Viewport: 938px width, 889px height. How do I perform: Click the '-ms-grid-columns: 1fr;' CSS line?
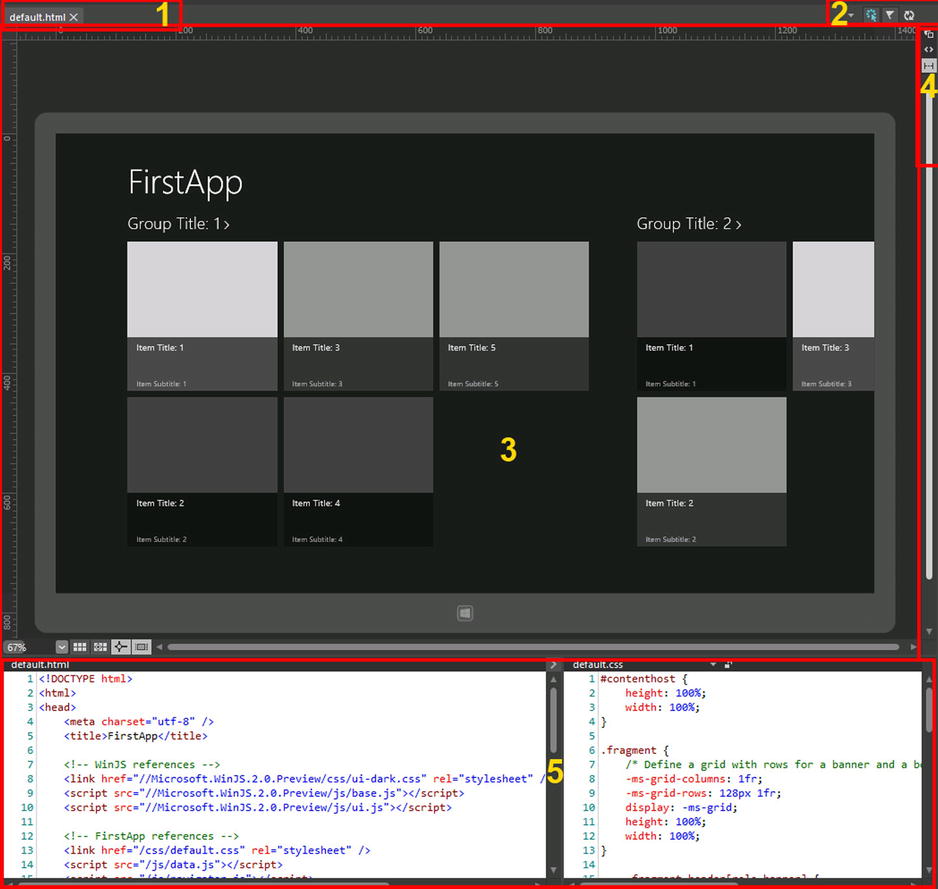694,780
